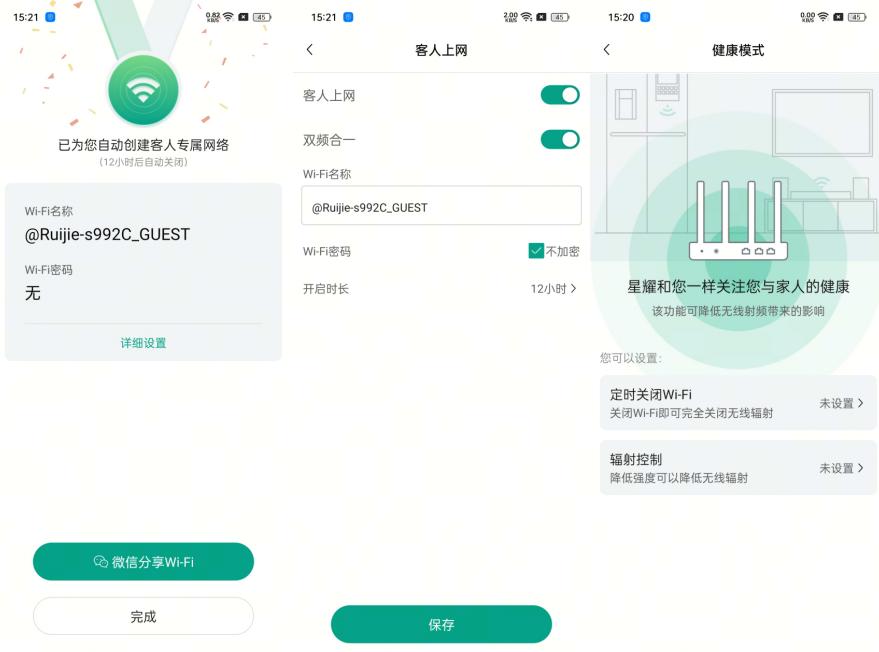Click the Wi-Fi名称 input field showing @Ruijie-s992C_GUEST
This screenshot has height=652, width=879.
[x=440, y=205]
